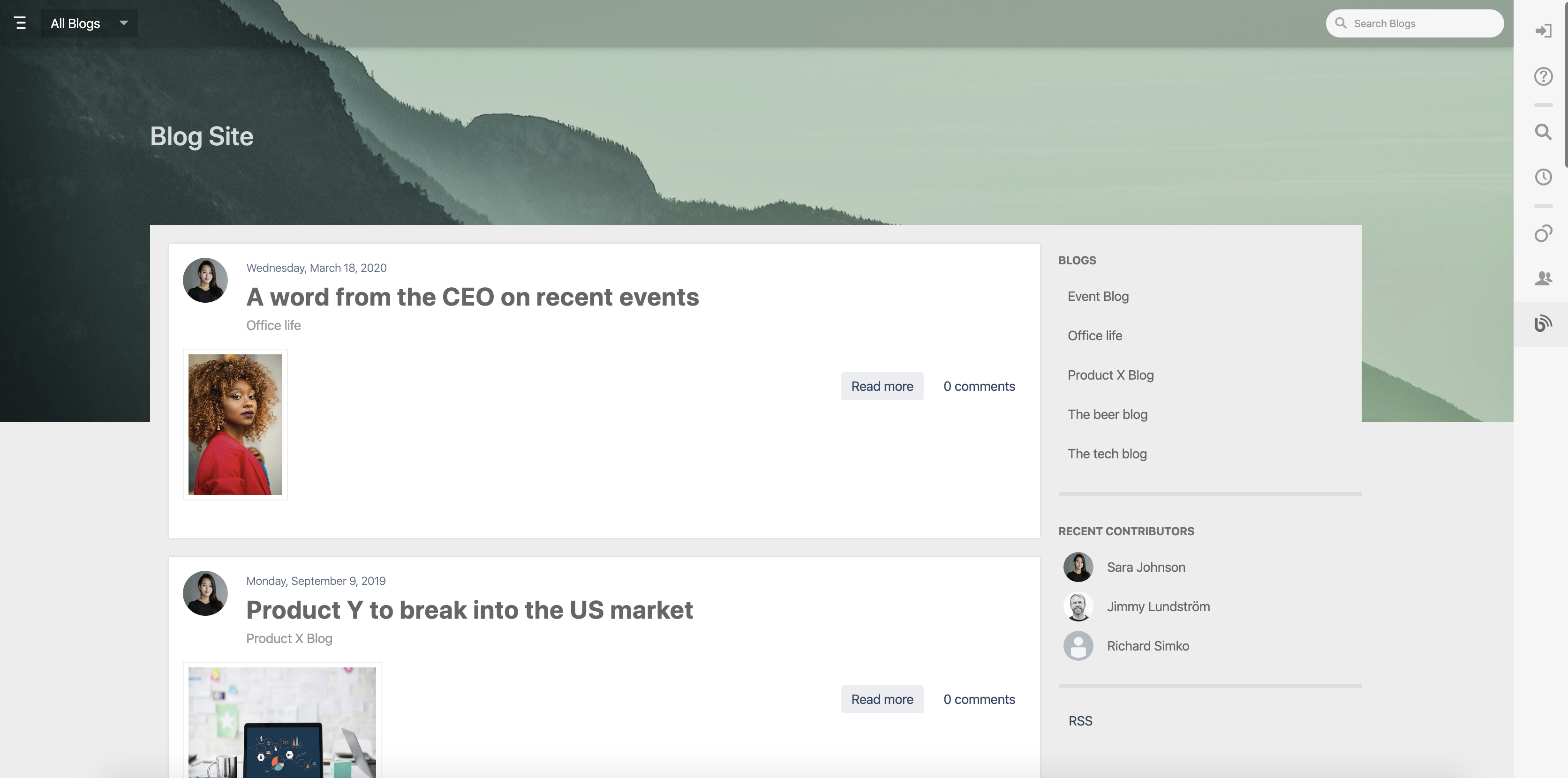Open Office life link under CEO post
This screenshot has height=778, width=1568.
tap(273, 325)
